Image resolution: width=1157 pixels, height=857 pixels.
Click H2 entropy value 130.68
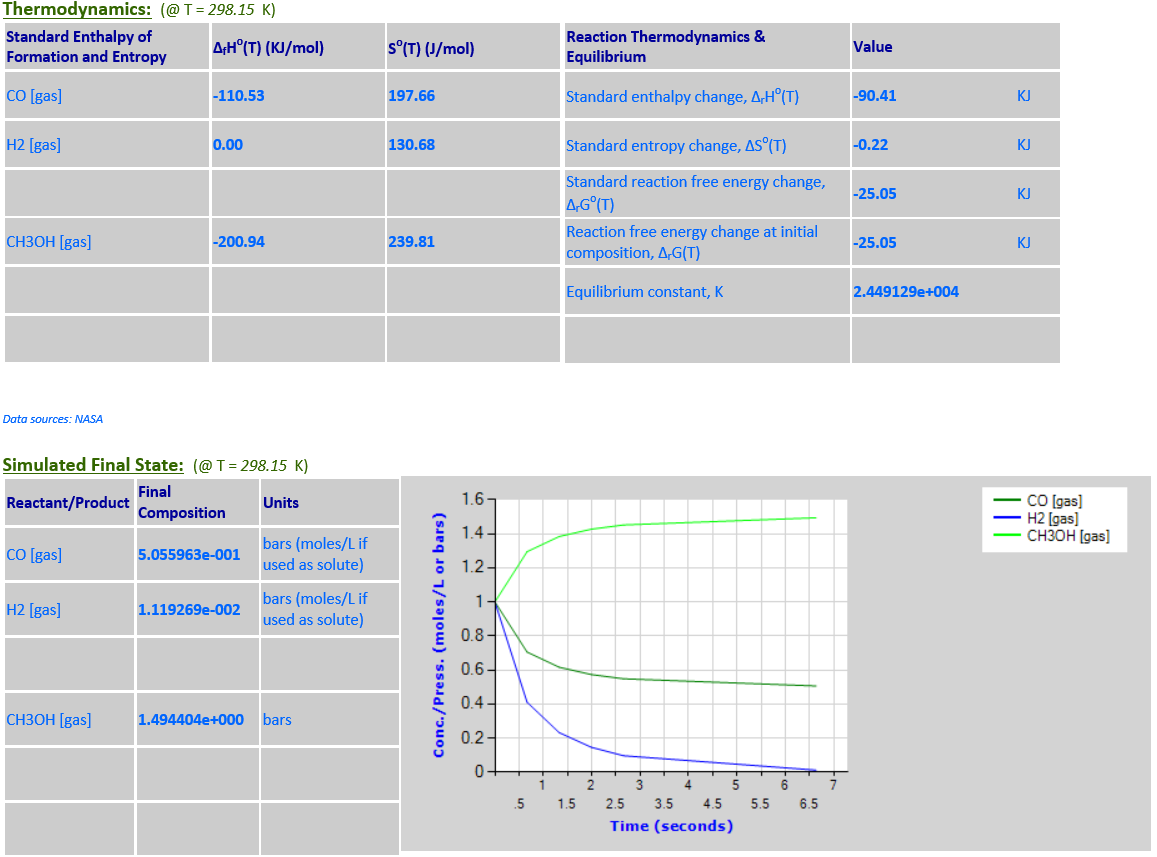tap(411, 145)
